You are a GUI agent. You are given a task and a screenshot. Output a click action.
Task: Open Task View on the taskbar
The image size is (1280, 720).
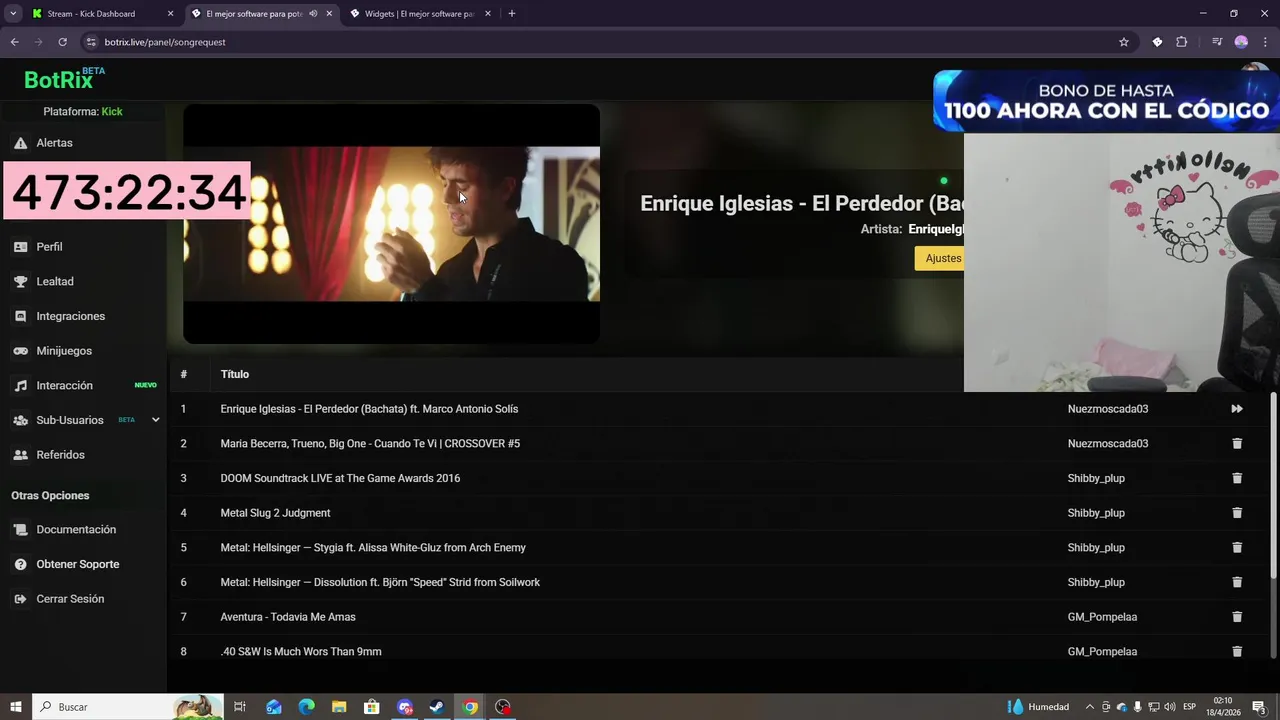[x=240, y=707]
